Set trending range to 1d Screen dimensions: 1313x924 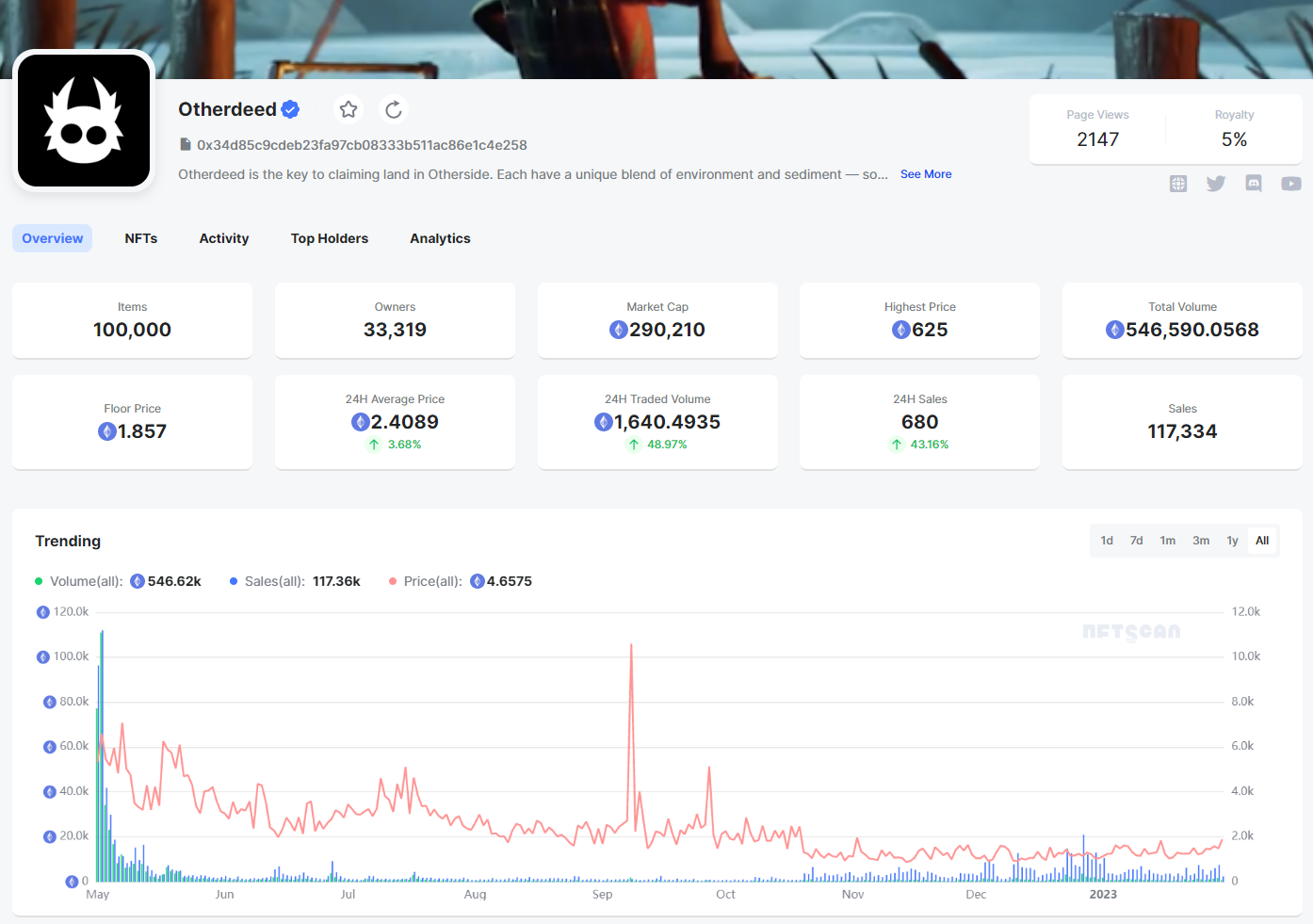(1107, 541)
